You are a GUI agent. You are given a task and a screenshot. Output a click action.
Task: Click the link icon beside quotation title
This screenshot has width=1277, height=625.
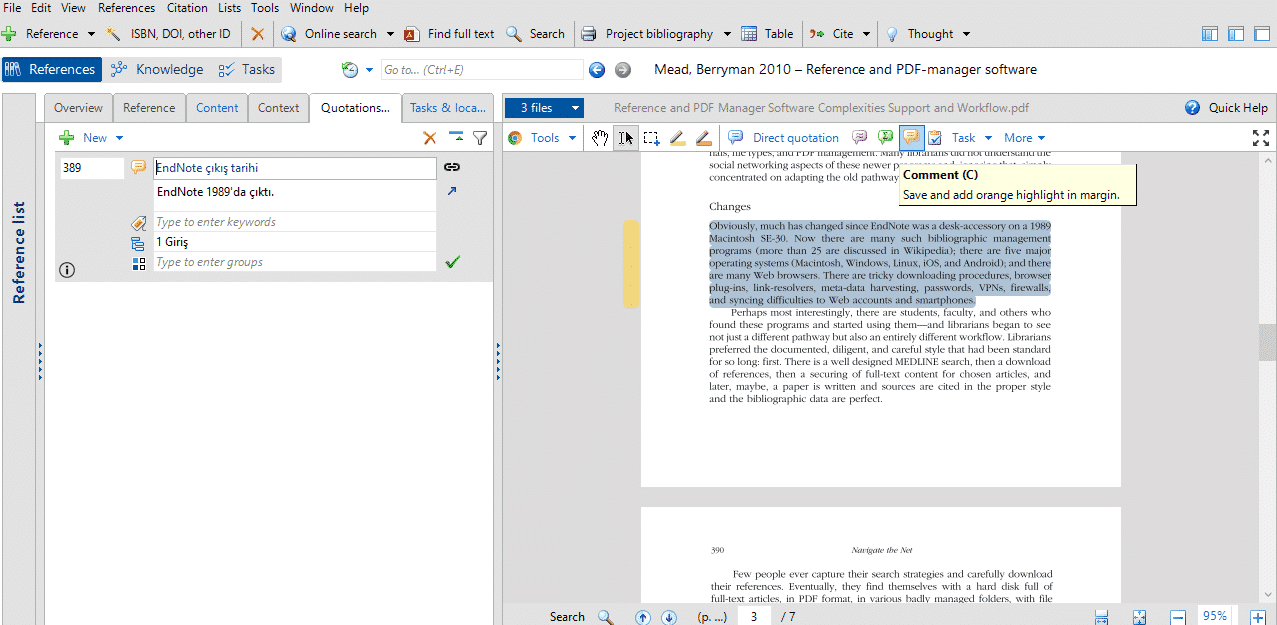[x=452, y=168]
